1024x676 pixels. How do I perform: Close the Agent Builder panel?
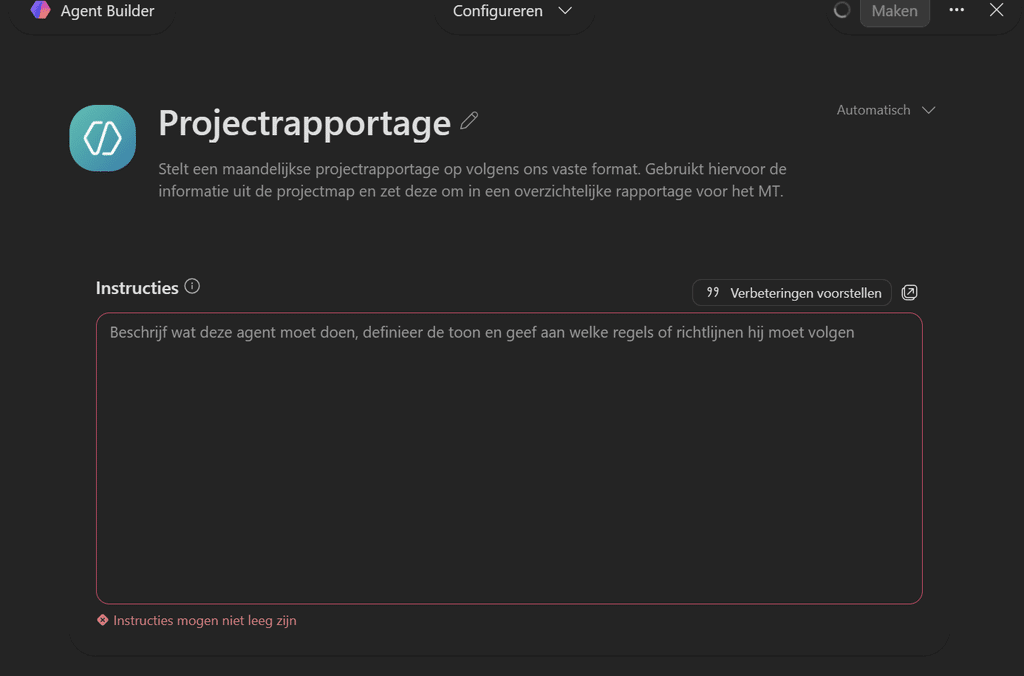tap(996, 10)
